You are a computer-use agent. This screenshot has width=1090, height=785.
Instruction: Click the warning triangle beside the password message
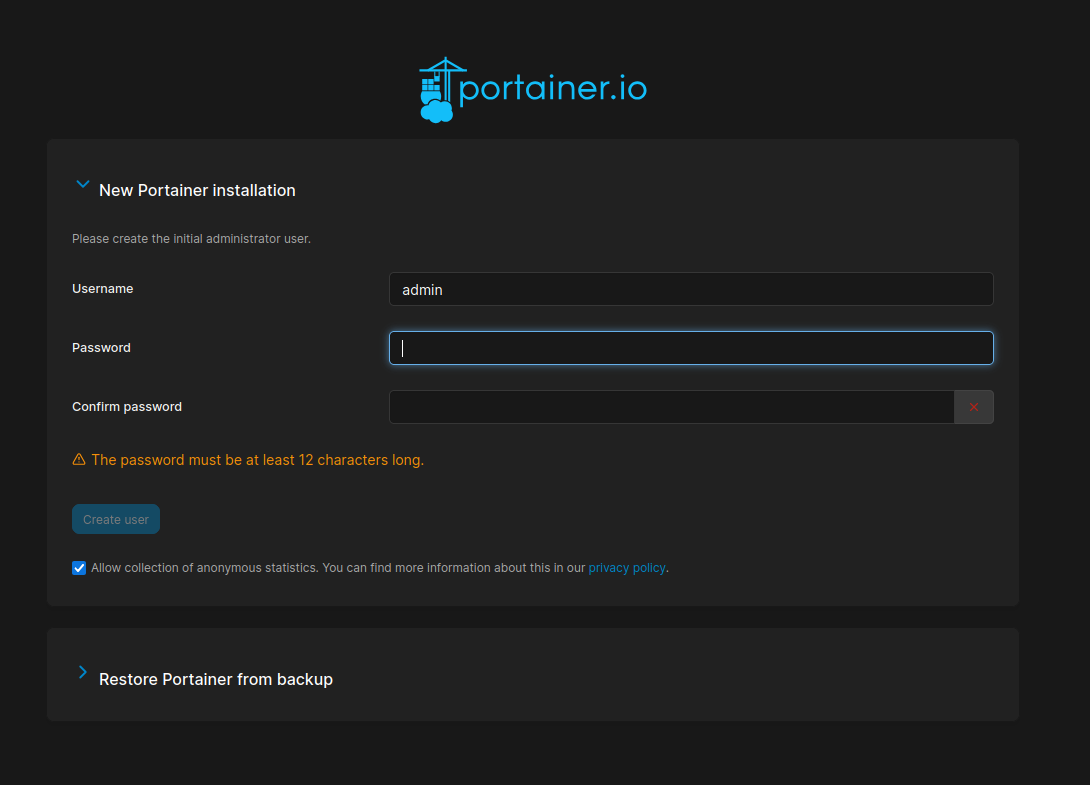[x=78, y=459]
